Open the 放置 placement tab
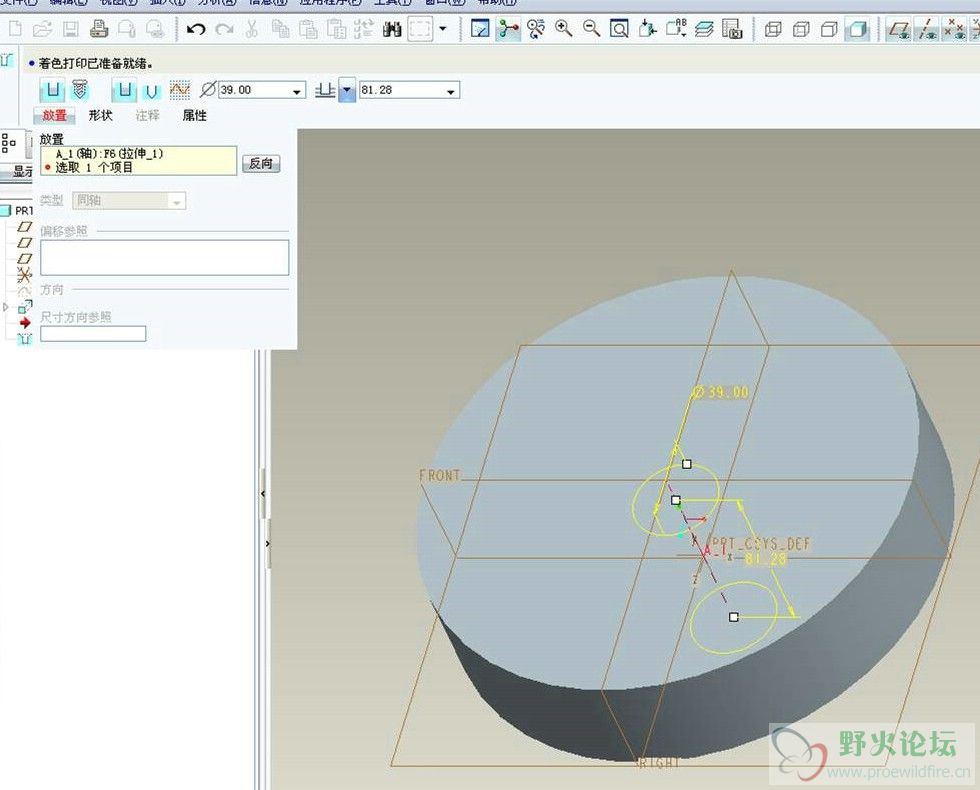Image resolution: width=980 pixels, height=790 pixels. point(54,116)
